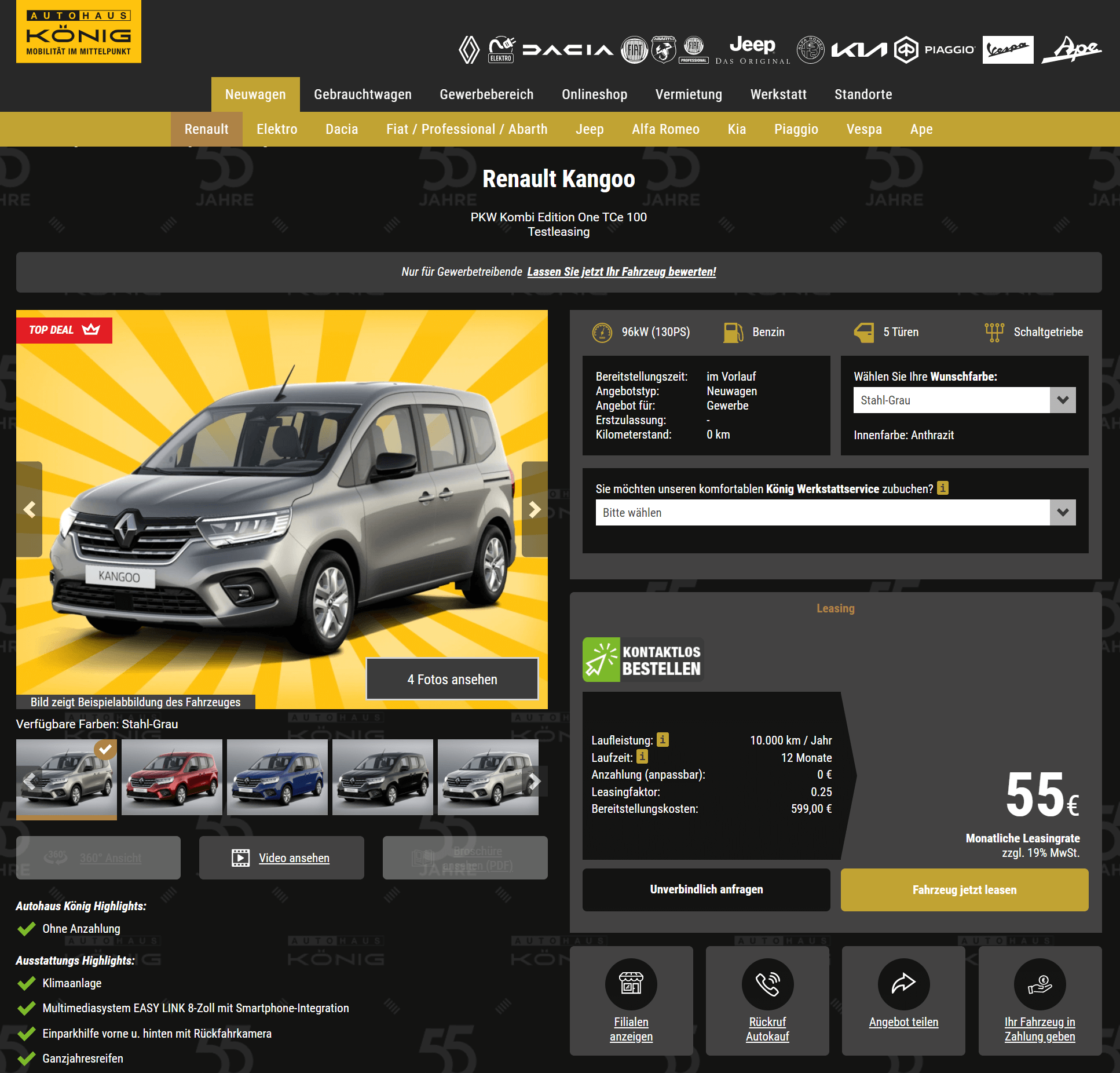Open Ihr Fahrzeug in Zahlung geben link

pos(1040,1030)
